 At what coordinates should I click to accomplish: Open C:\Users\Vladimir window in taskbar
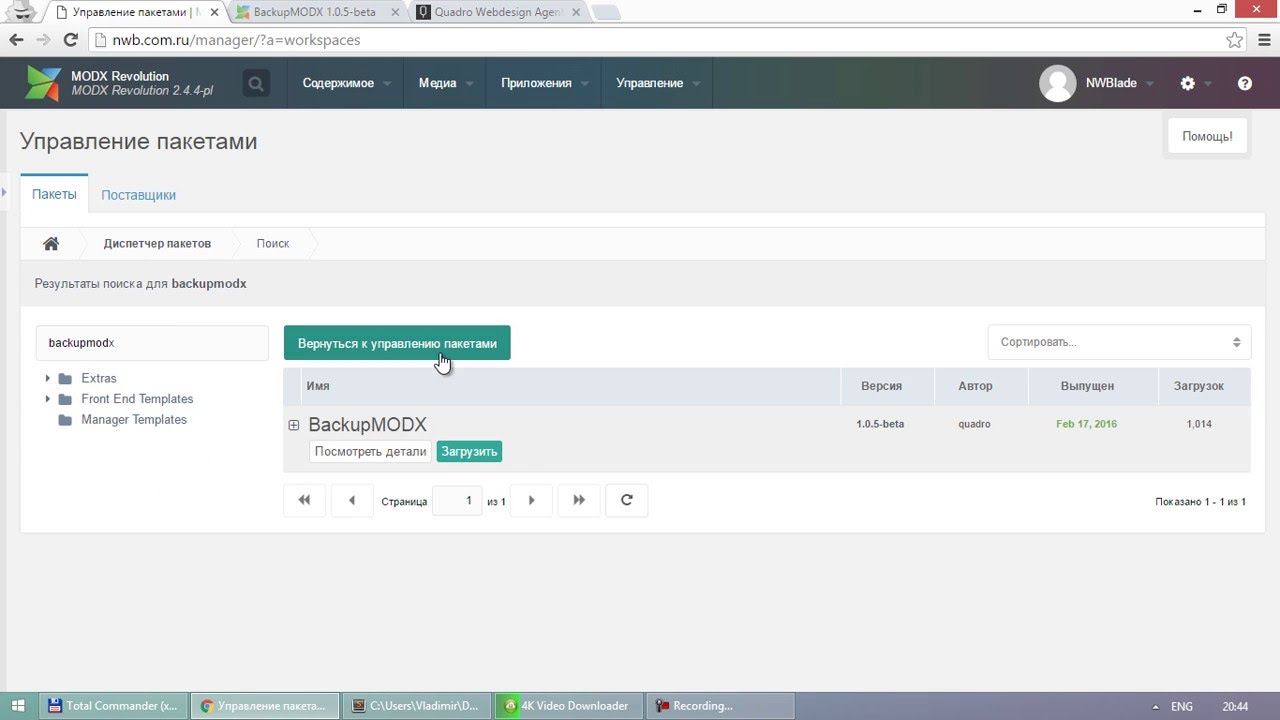[417, 706]
